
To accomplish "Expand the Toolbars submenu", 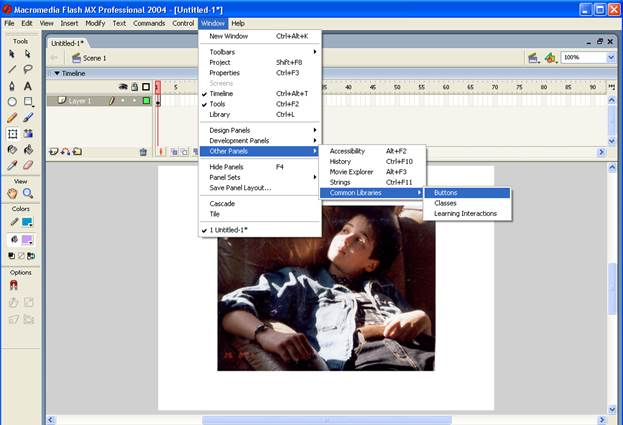I will pos(259,52).
